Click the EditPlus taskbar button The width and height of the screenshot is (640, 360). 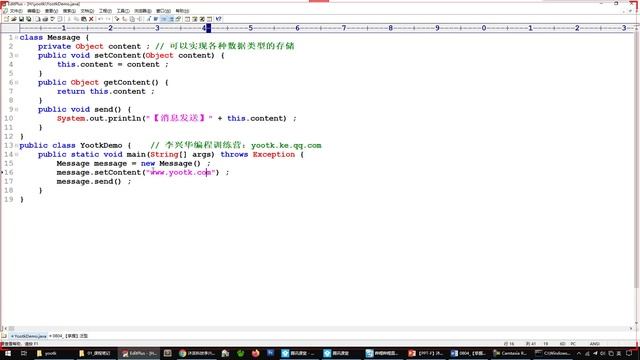(139, 353)
